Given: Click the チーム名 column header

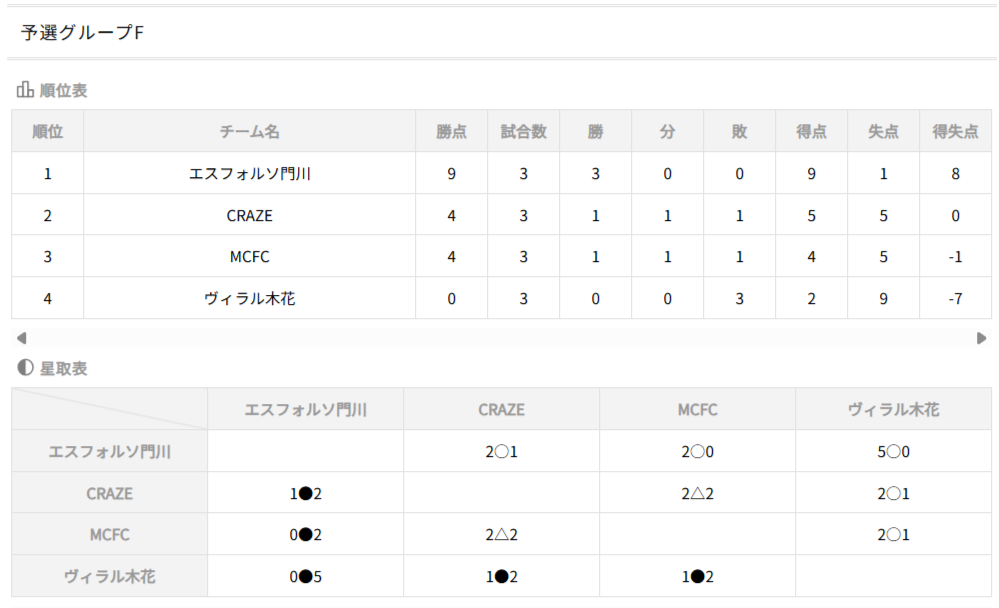Looking at the screenshot, I should click(249, 131).
